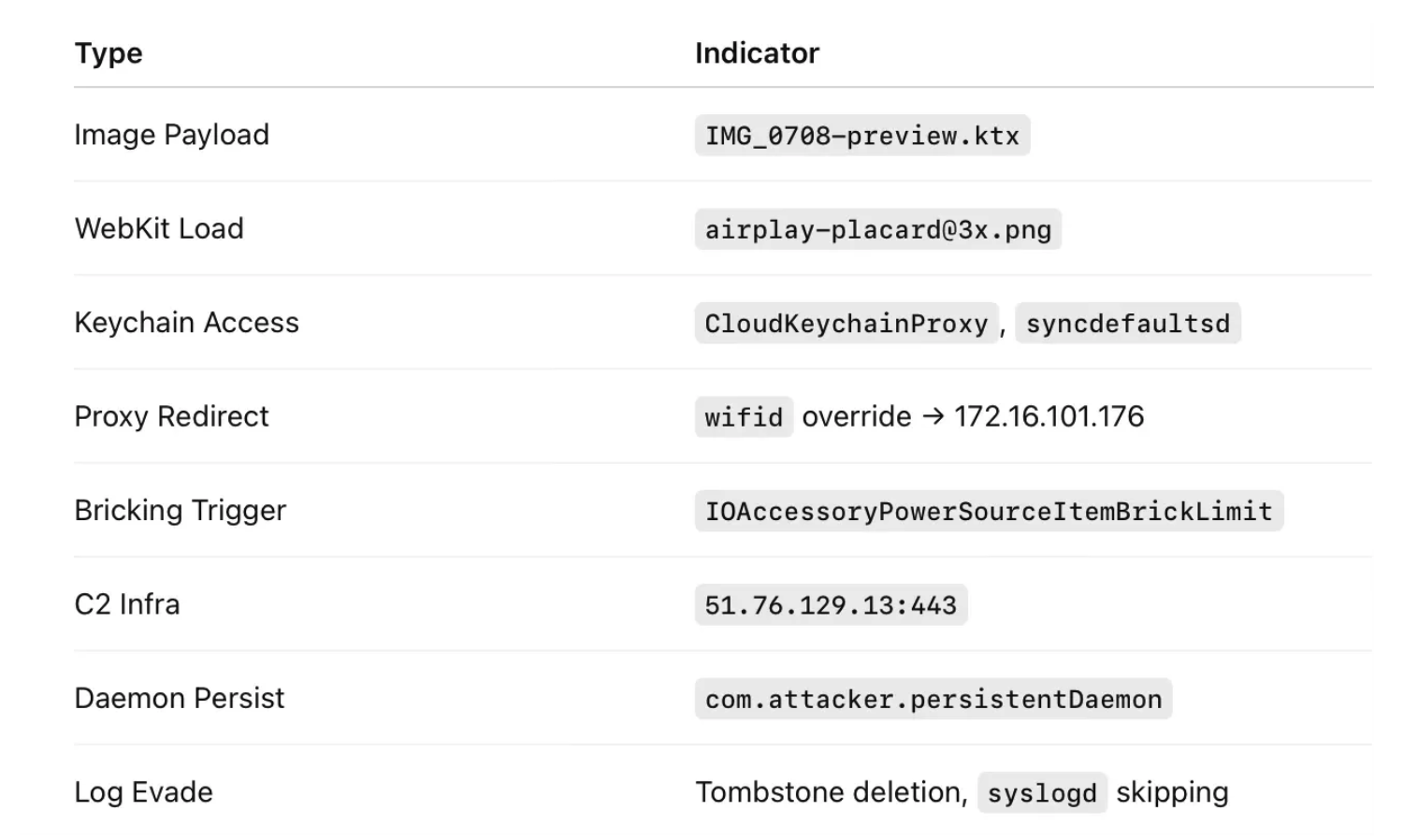The image size is (1418, 840).
Task: Click the Image Payload row label
Action: click(171, 135)
